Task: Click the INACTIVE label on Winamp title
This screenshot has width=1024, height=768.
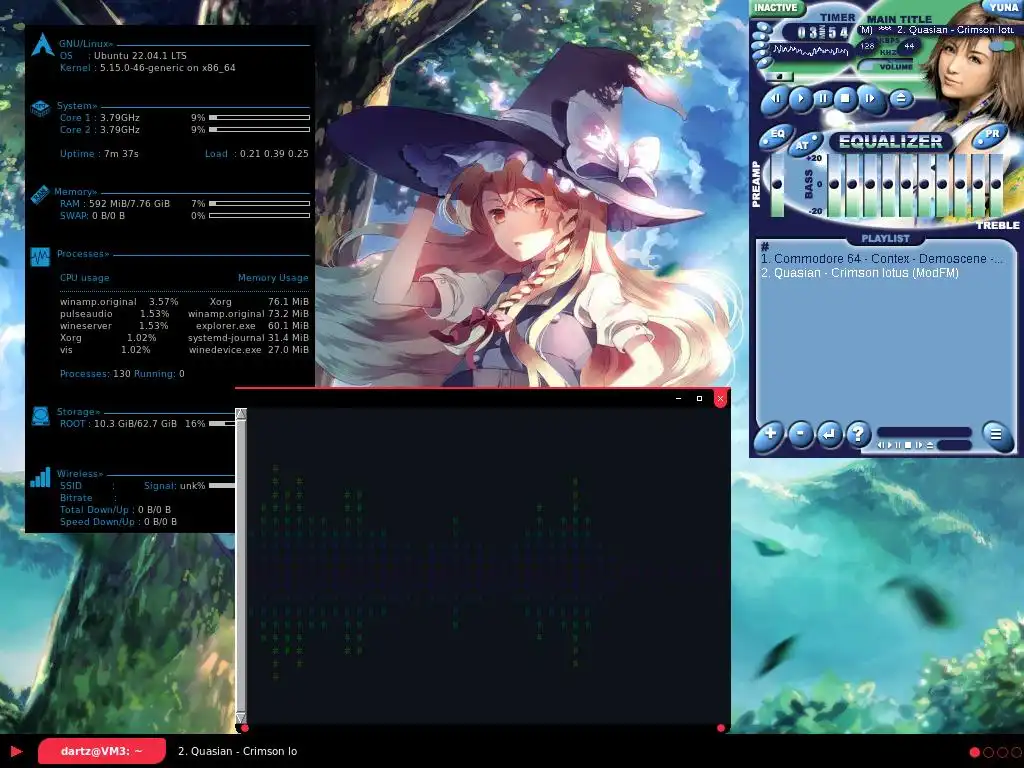Action: point(776,8)
